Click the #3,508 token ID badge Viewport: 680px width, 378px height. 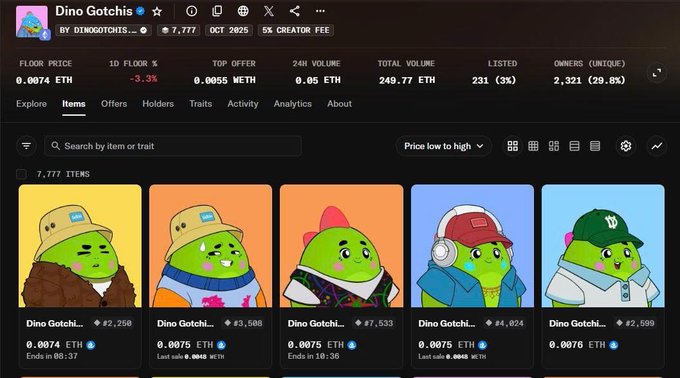(243, 323)
